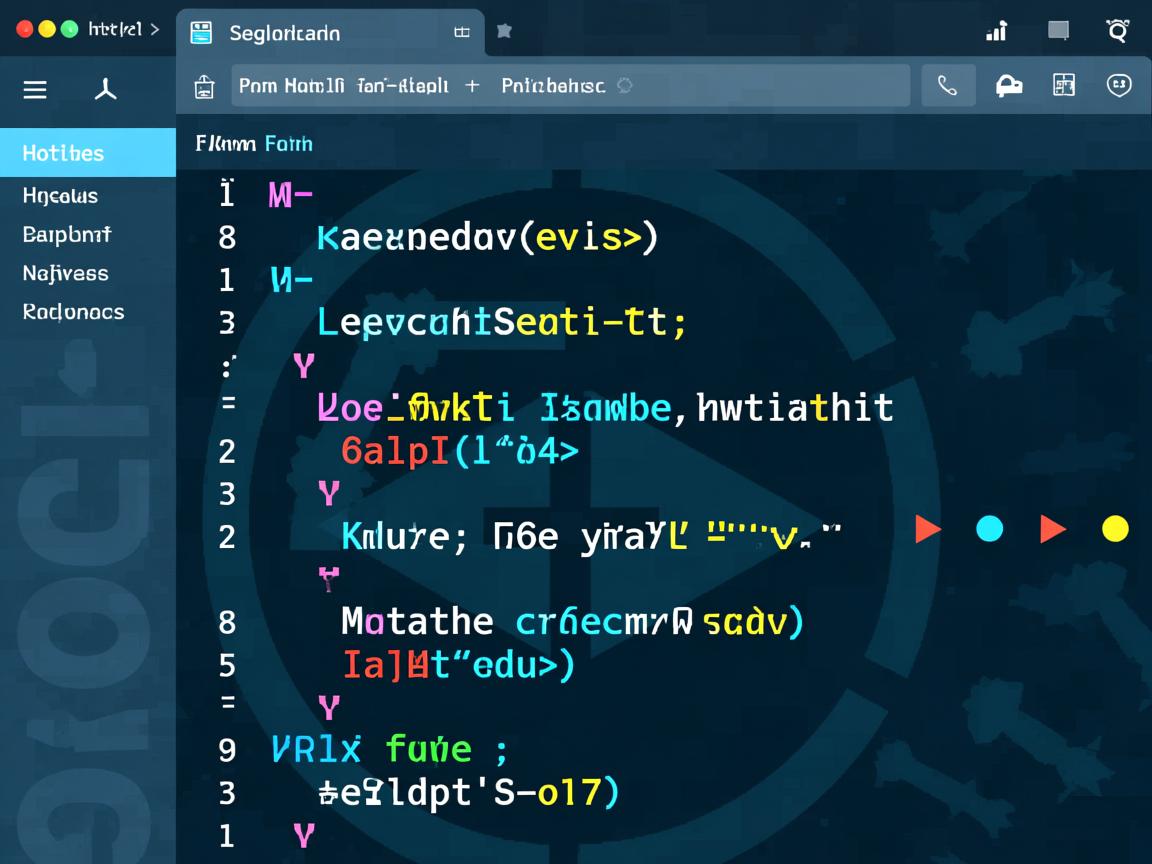Click the branch icon beside hamburger menu

click(x=106, y=90)
